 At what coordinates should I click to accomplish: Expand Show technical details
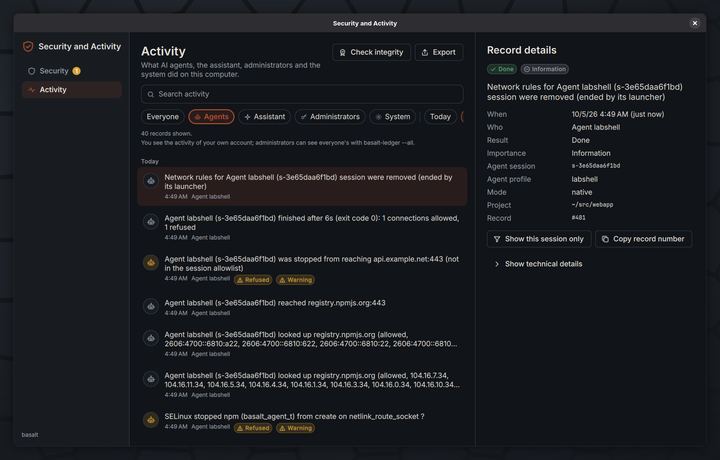[x=538, y=264]
